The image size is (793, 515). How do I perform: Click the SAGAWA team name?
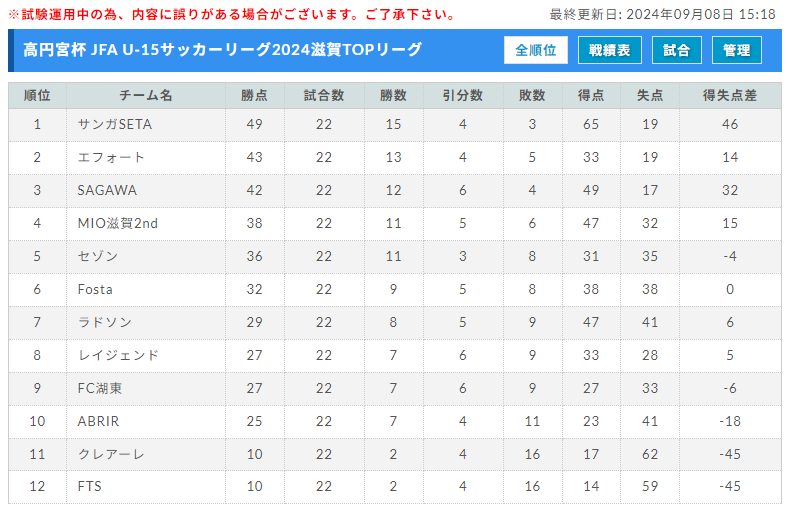(107, 191)
